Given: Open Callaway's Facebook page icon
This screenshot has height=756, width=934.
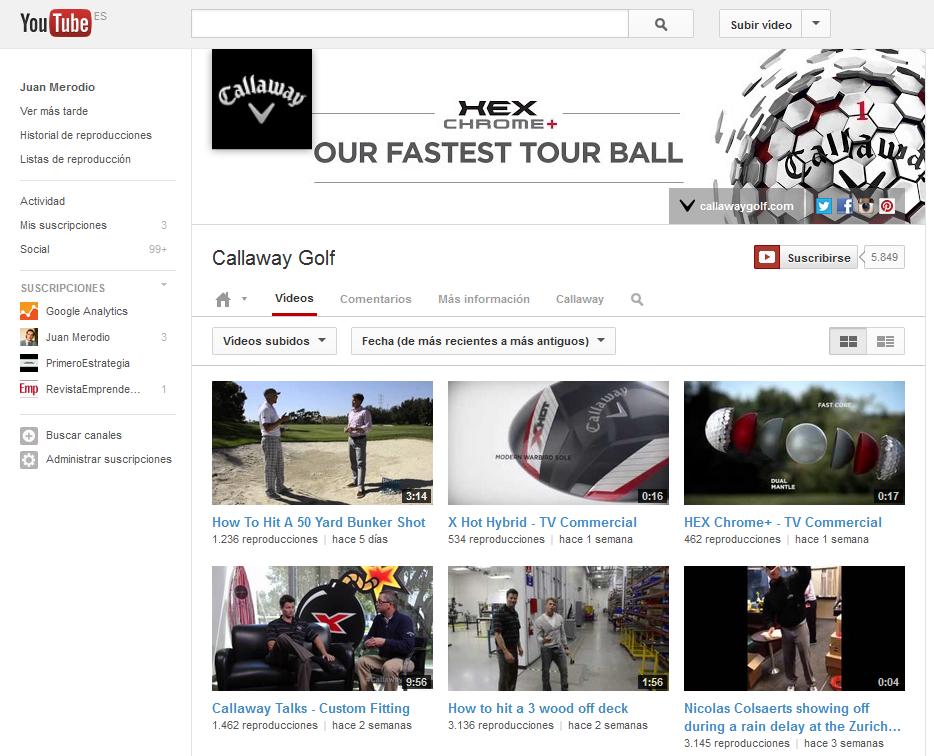Looking at the screenshot, I should [x=845, y=206].
